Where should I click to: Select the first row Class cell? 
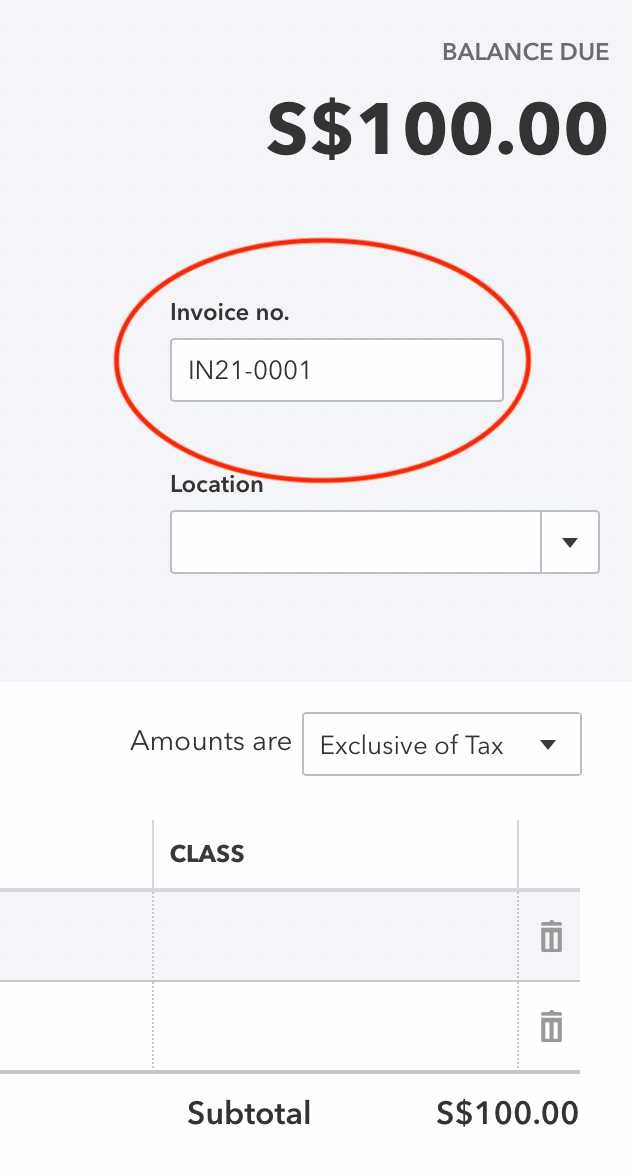coord(335,936)
